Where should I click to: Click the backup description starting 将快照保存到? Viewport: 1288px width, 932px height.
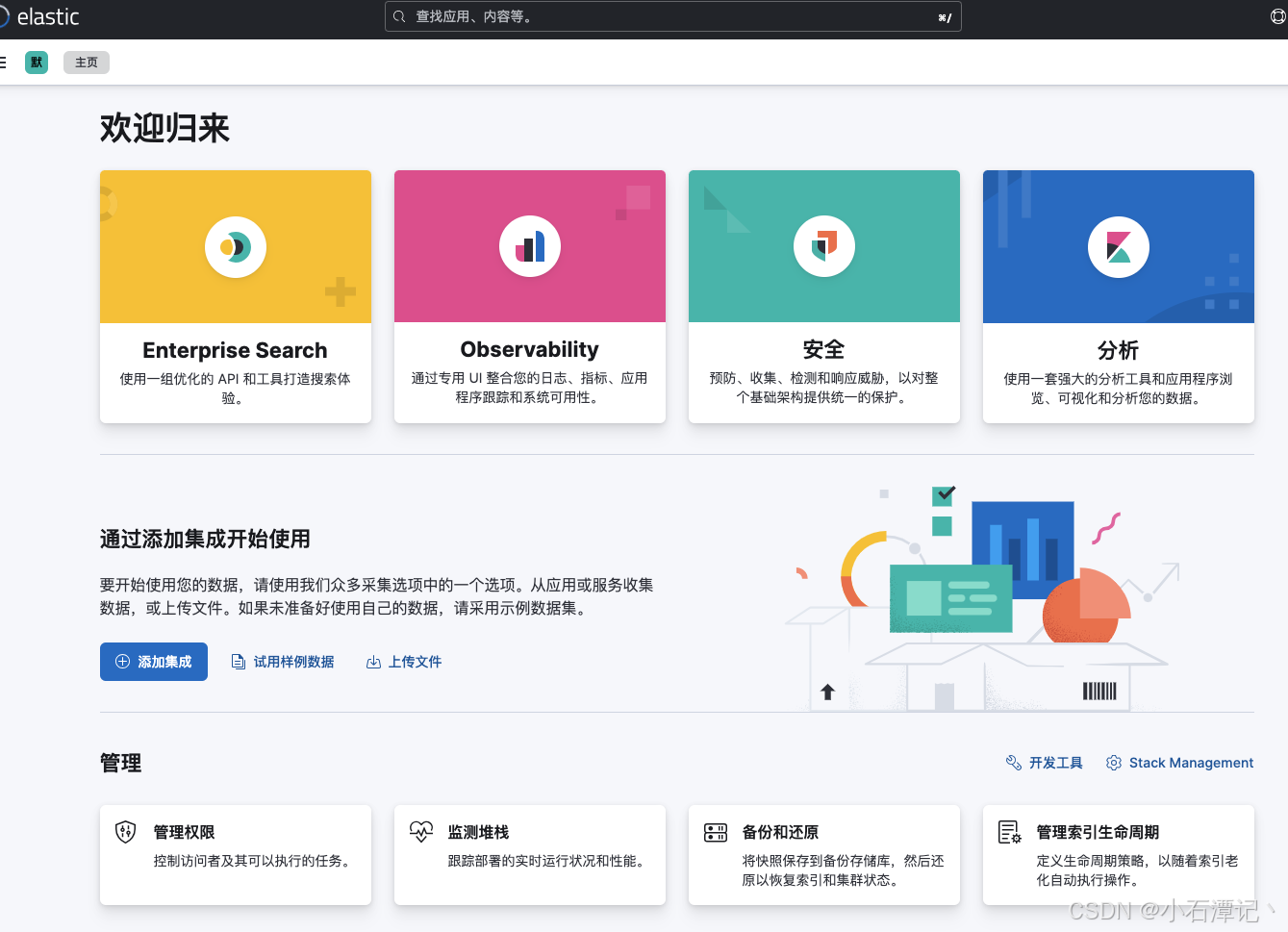(844, 870)
